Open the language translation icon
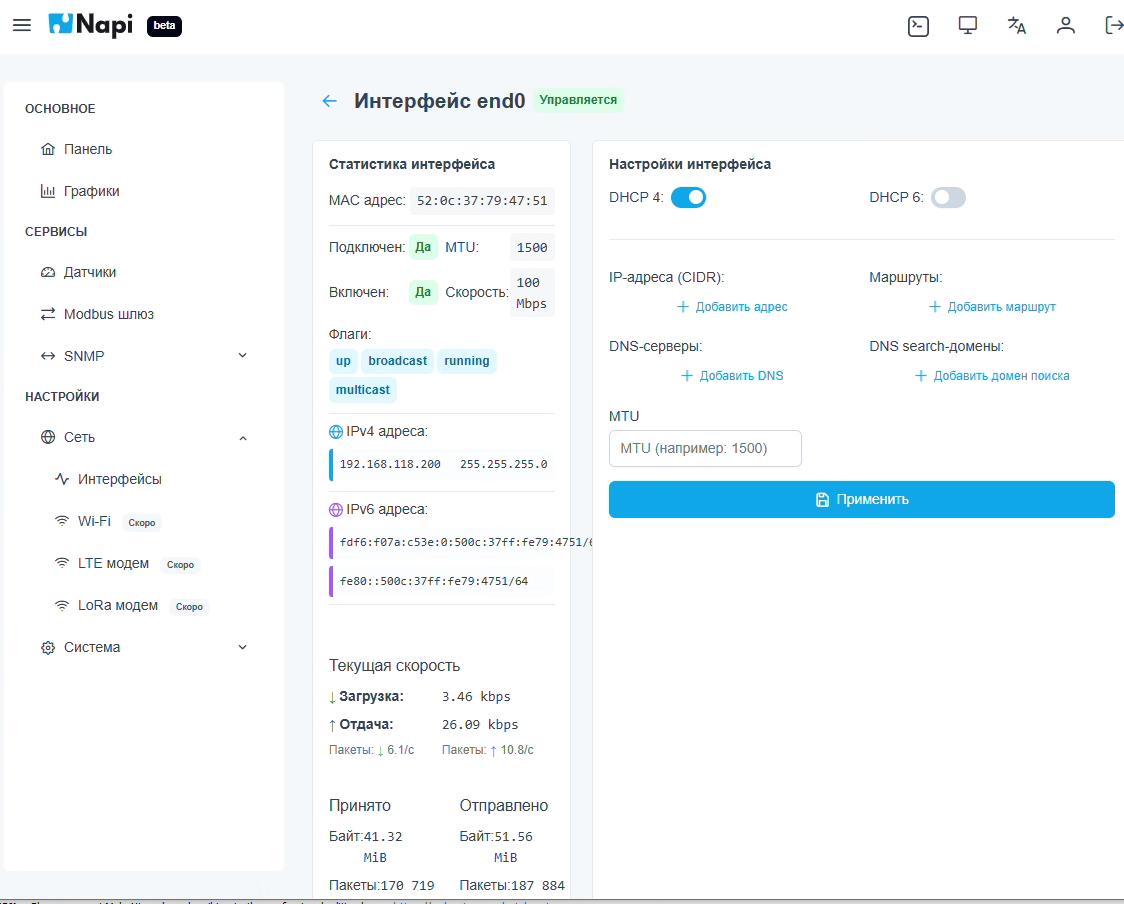1124x904 pixels. [x=1016, y=26]
